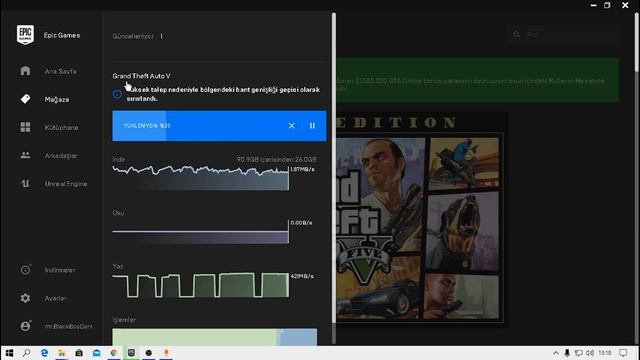Open the İndirmeler downloads icon
640x360 pixels.
click(25, 270)
